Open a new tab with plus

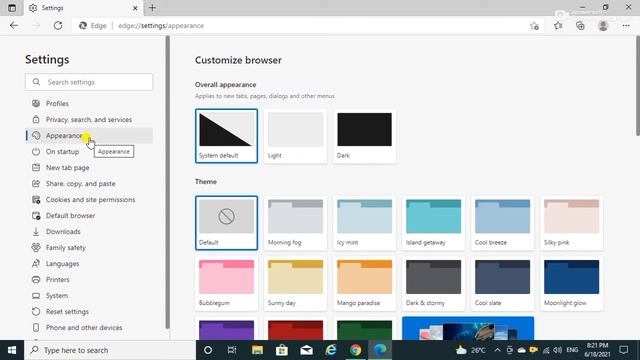coord(152,8)
